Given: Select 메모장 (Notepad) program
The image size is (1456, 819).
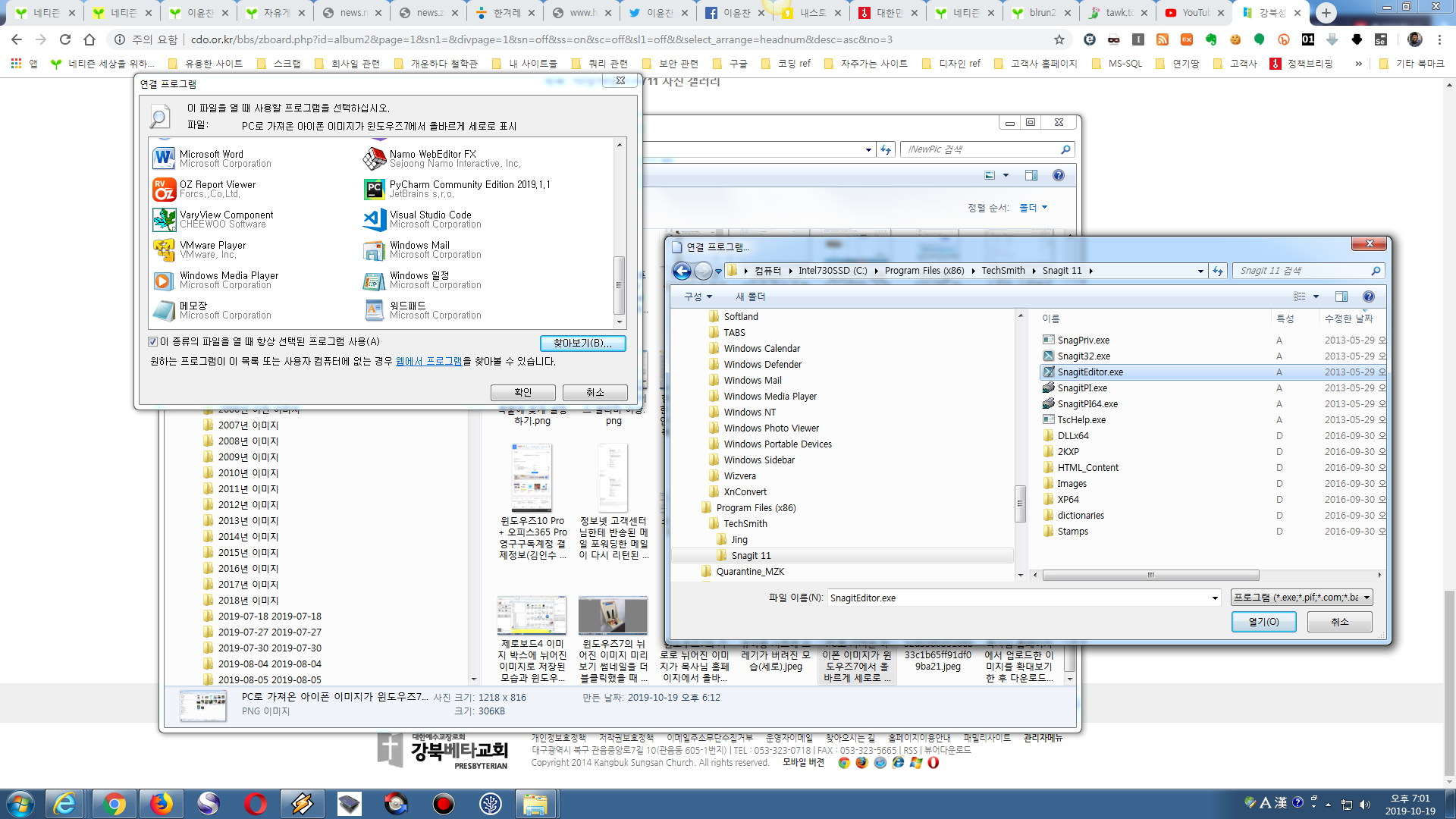Looking at the screenshot, I should (x=212, y=310).
